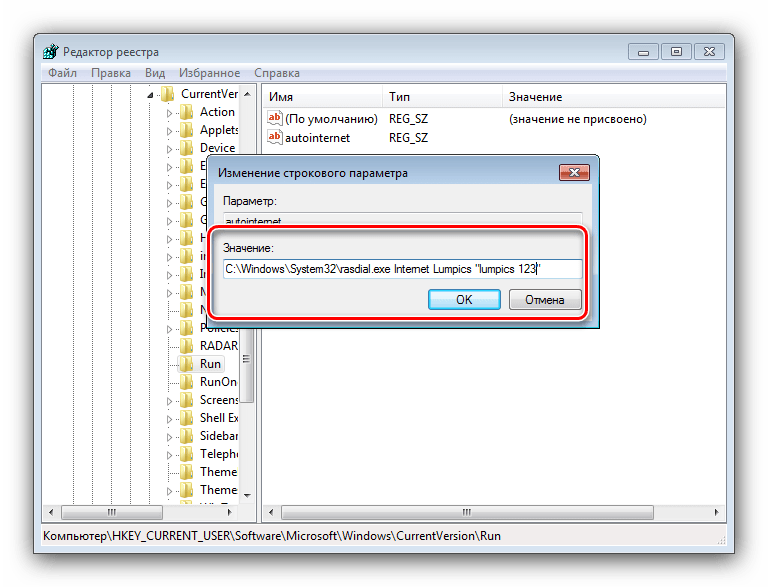Open the Правка menu
The image size is (768, 587).
(x=111, y=73)
